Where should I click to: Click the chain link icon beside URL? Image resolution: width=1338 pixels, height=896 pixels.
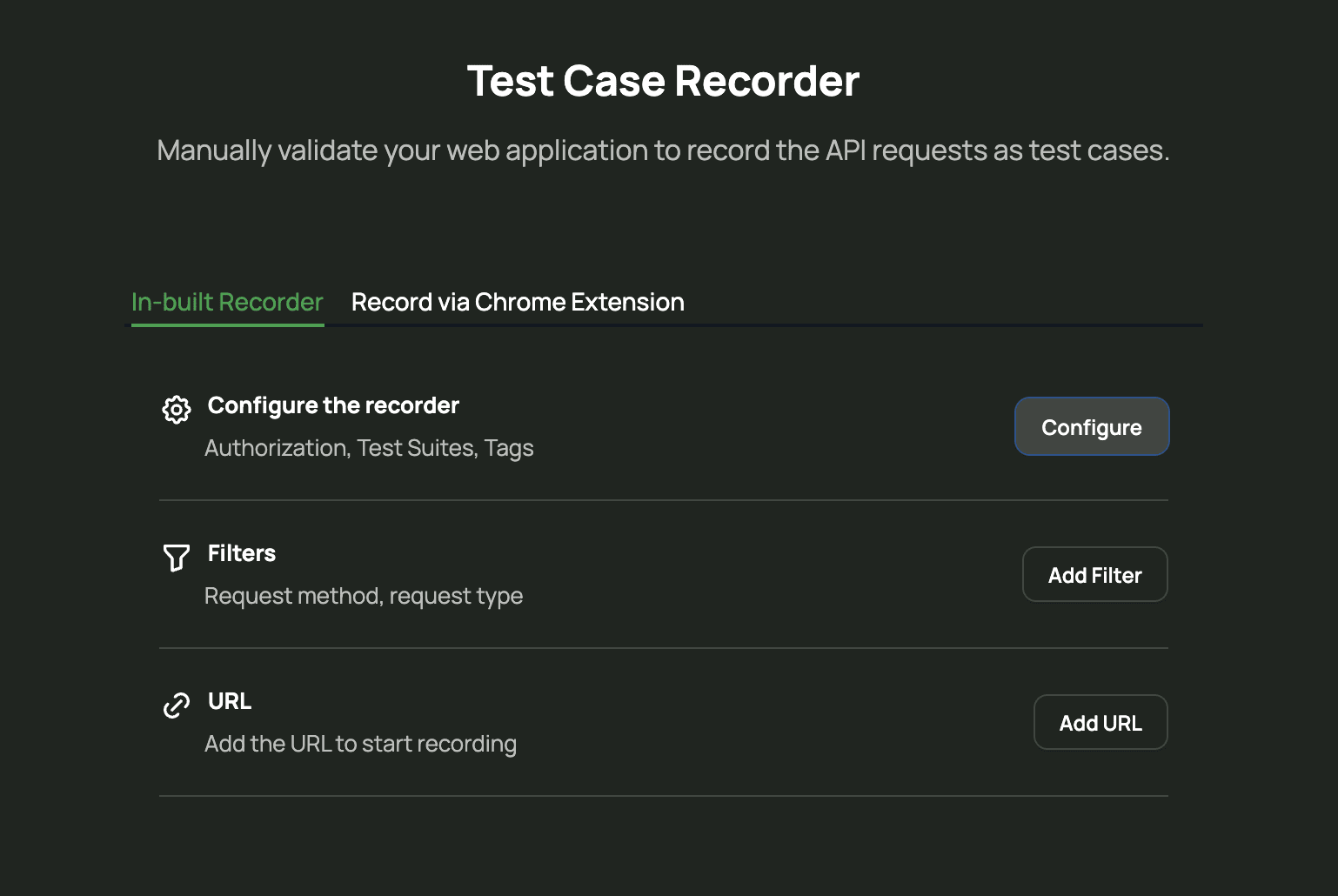(x=177, y=705)
